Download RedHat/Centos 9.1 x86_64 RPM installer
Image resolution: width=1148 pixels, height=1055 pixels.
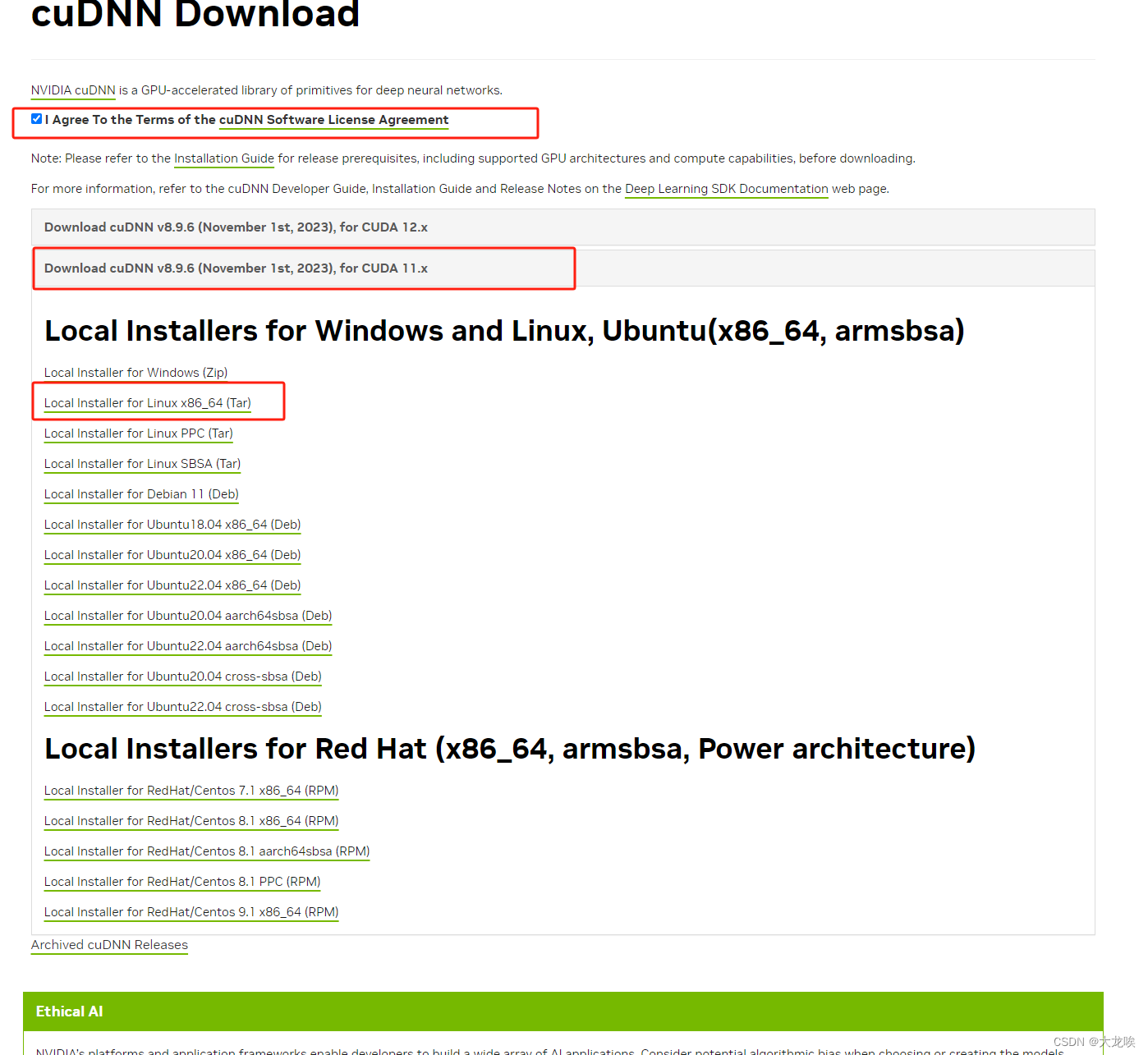(191, 912)
